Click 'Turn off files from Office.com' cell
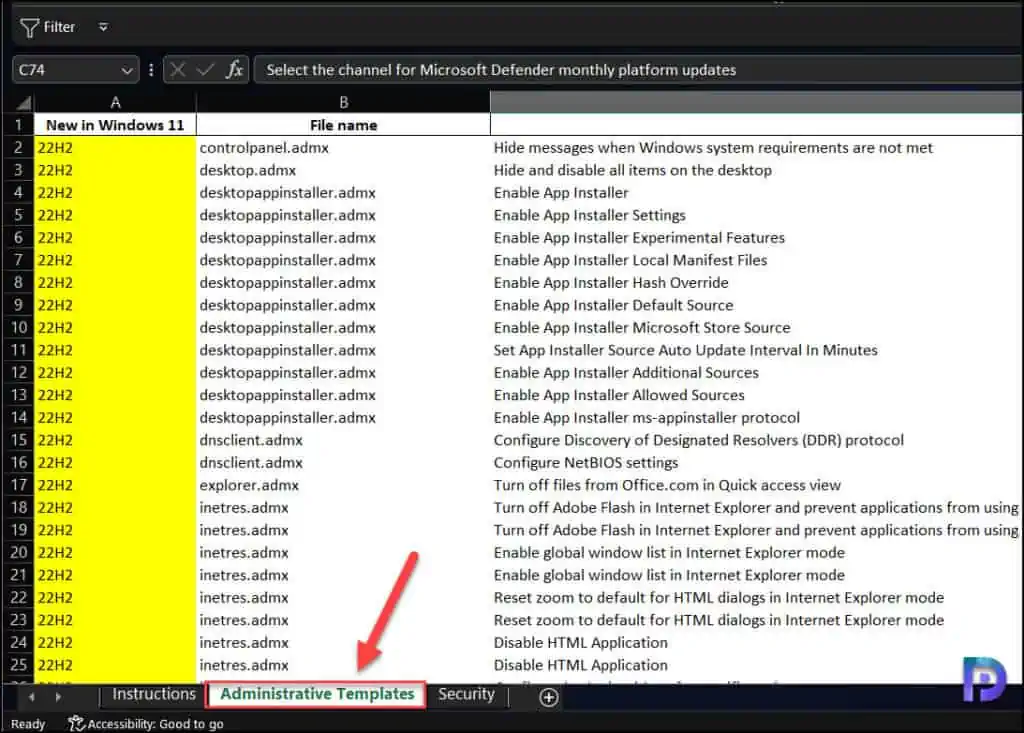Viewport: 1024px width, 733px height. 756,485
